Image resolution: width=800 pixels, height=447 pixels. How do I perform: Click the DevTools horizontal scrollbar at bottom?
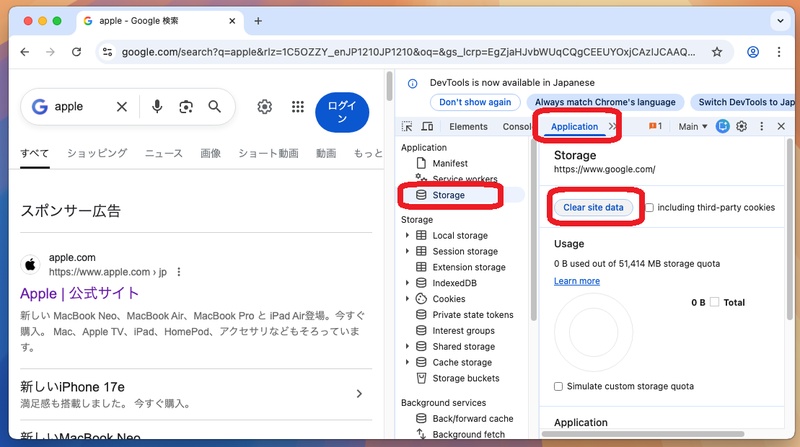click(643, 434)
